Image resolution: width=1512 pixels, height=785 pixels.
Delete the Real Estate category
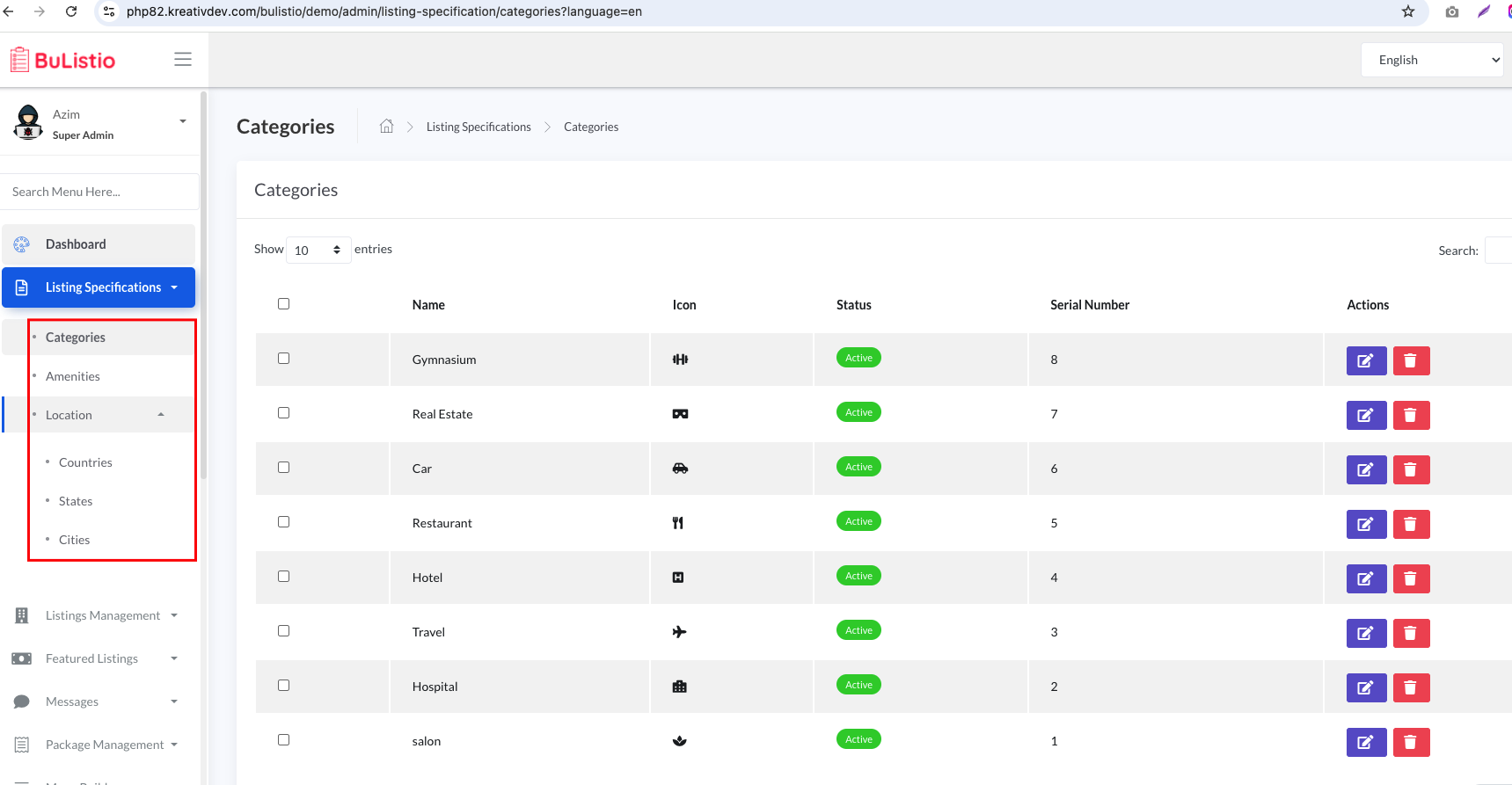[1410, 415]
